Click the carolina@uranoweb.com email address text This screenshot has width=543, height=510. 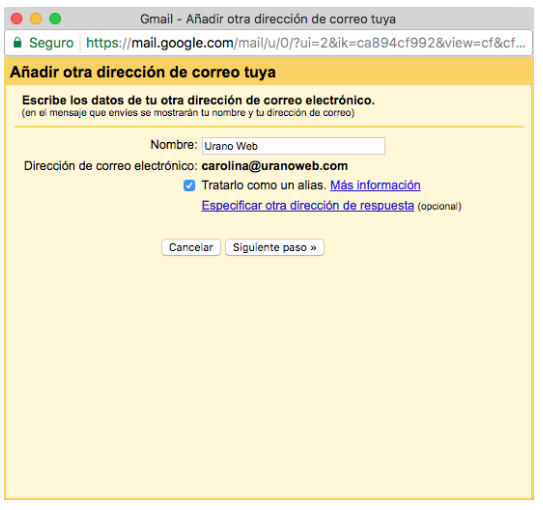click(x=275, y=166)
